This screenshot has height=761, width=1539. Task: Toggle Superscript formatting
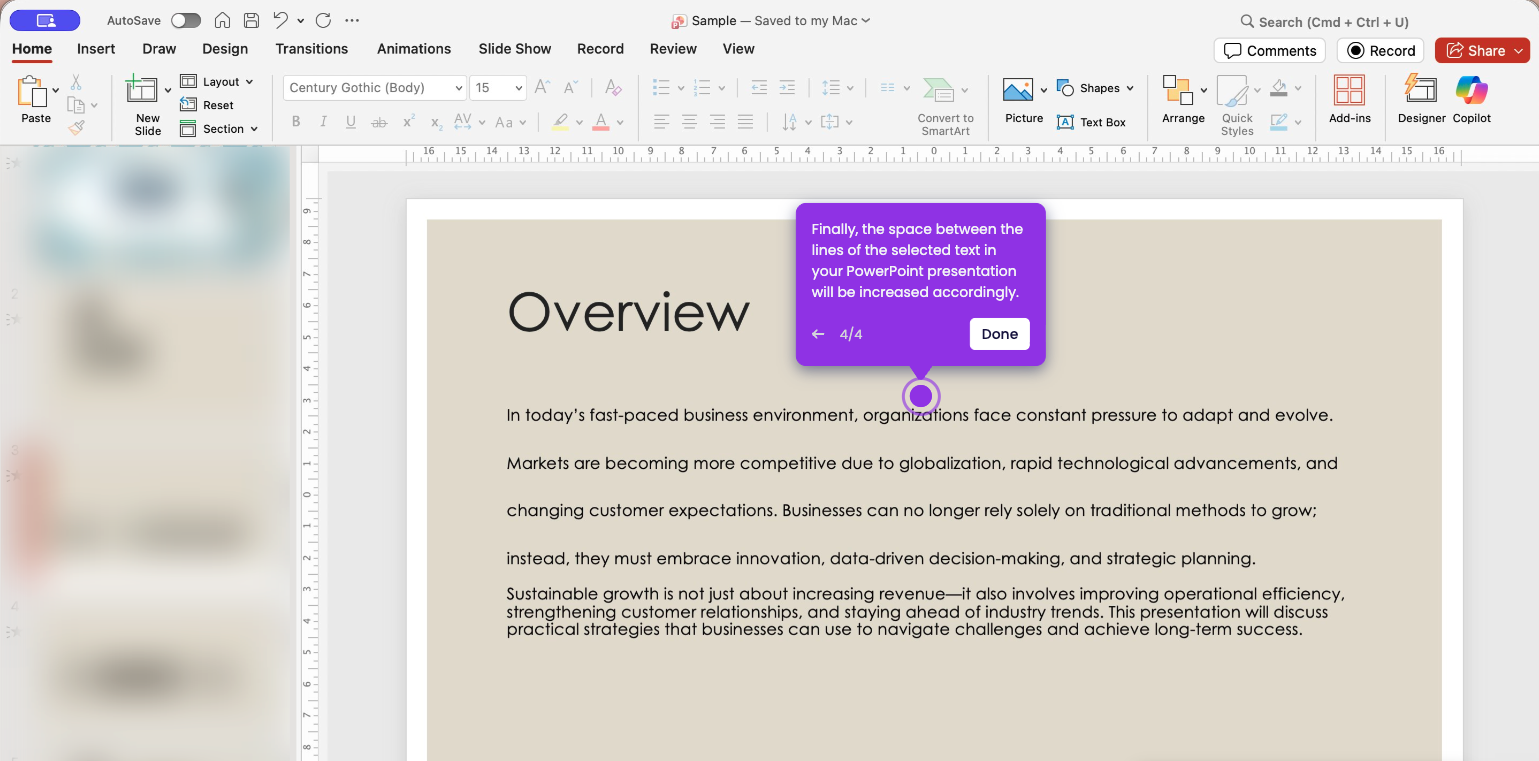coord(408,123)
